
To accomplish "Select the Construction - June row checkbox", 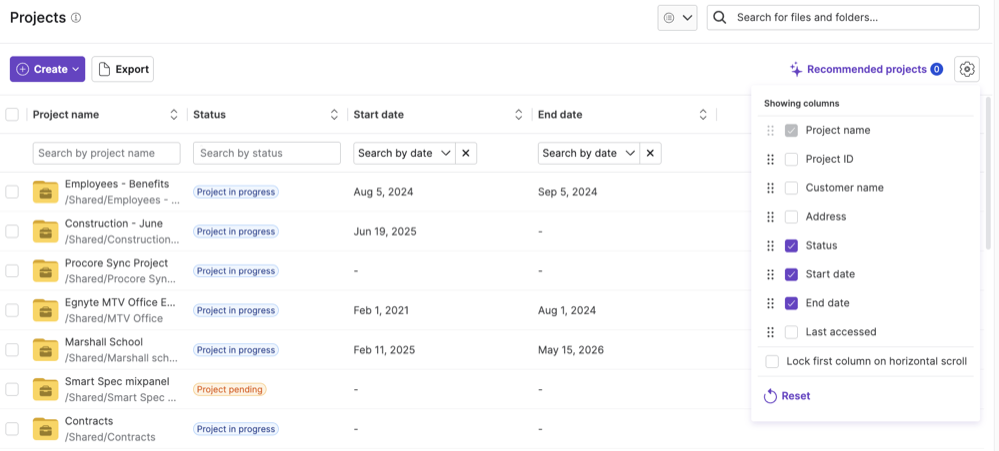I will pos(12,231).
